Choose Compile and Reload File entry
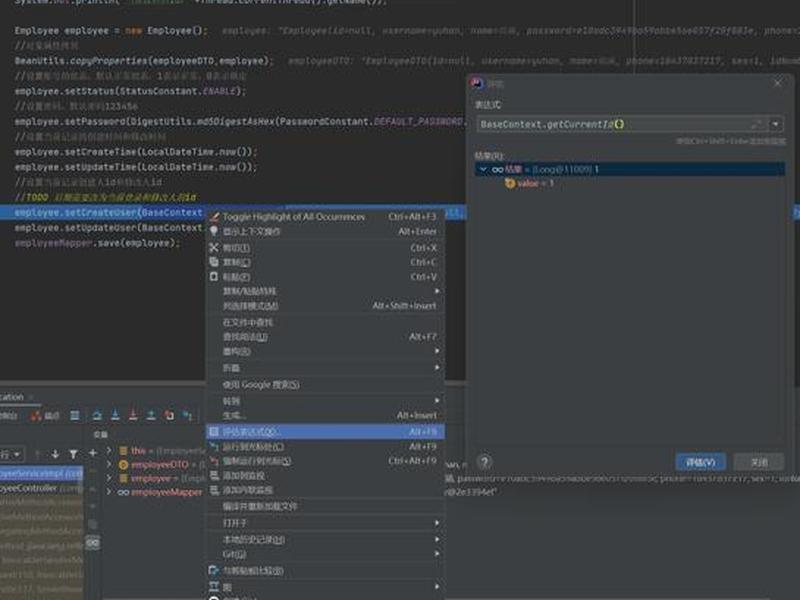800x600 pixels. [325, 507]
